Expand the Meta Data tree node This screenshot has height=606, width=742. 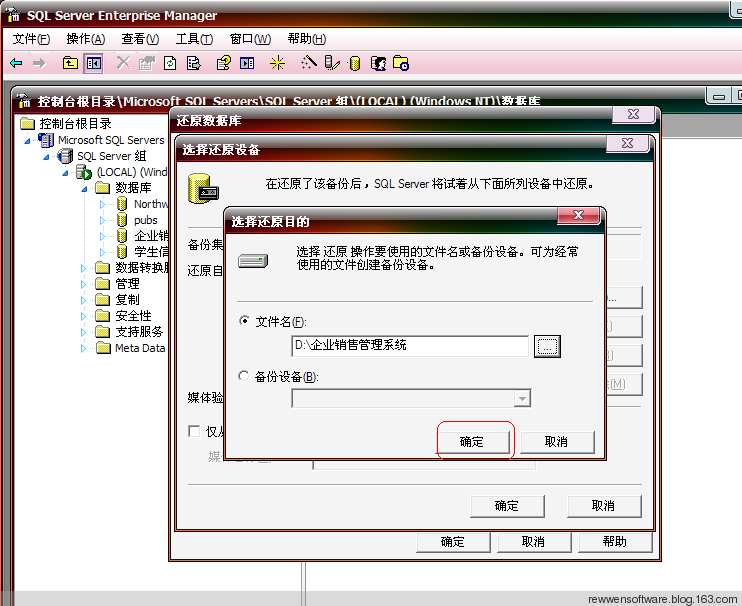pos(83,349)
